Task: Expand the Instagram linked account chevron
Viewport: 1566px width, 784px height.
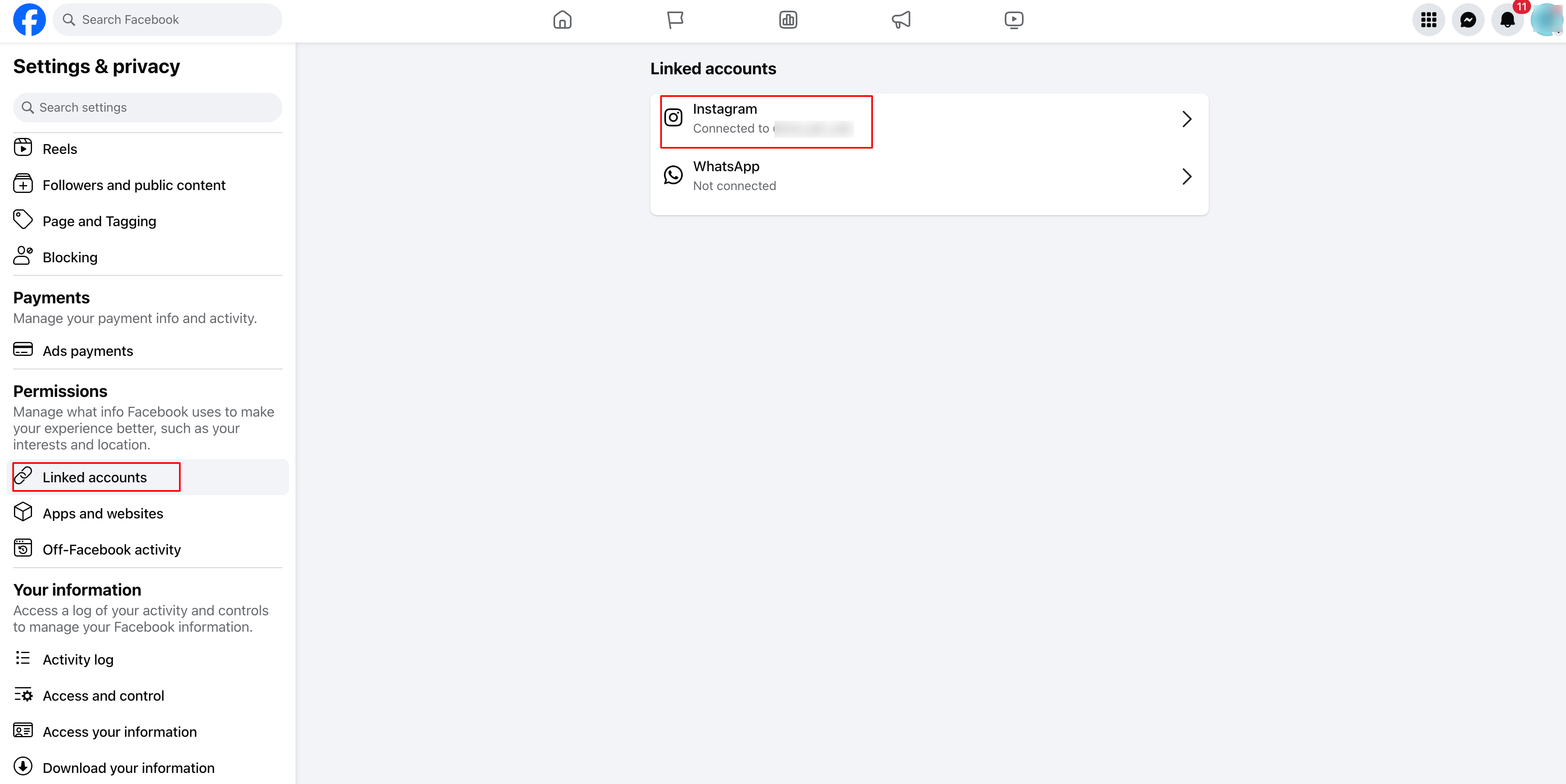Action: click(x=1186, y=119)
